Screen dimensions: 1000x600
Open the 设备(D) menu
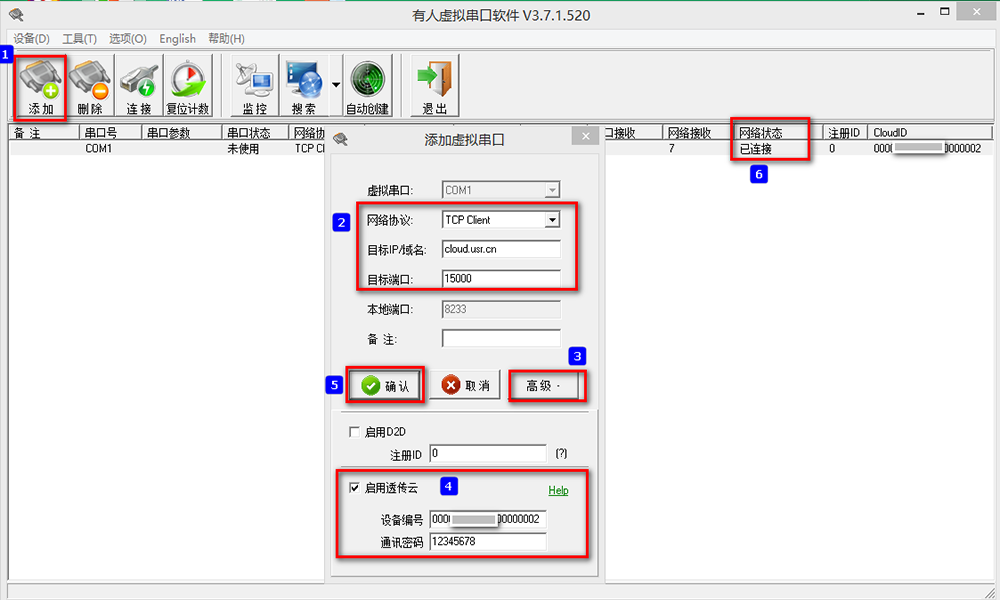(x=31, y=39)
